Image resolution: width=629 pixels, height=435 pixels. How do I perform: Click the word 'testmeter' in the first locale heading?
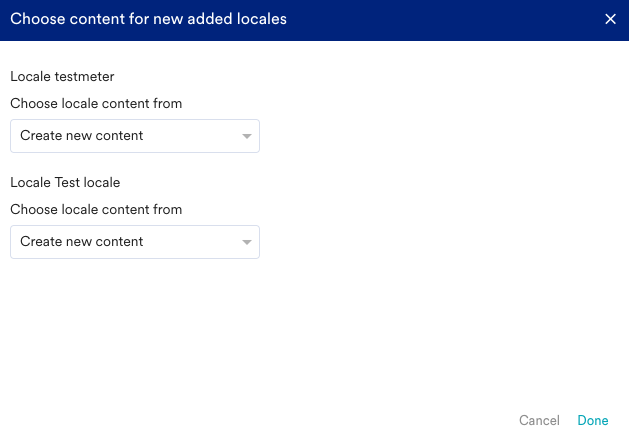point(84,75)
